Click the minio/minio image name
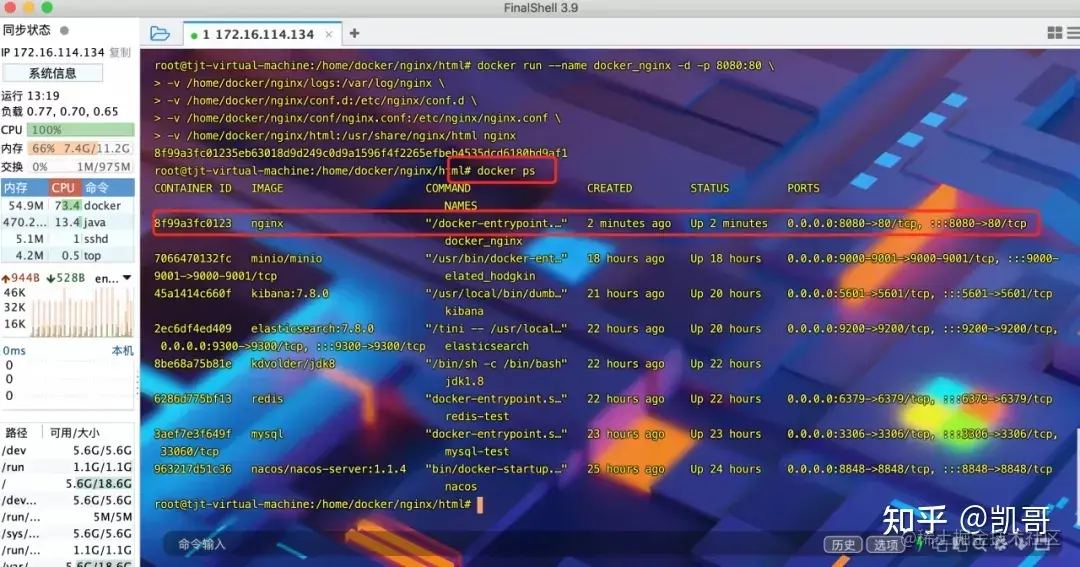The width and height of the screenshot is (1080, 567). (x=287, y=258)
